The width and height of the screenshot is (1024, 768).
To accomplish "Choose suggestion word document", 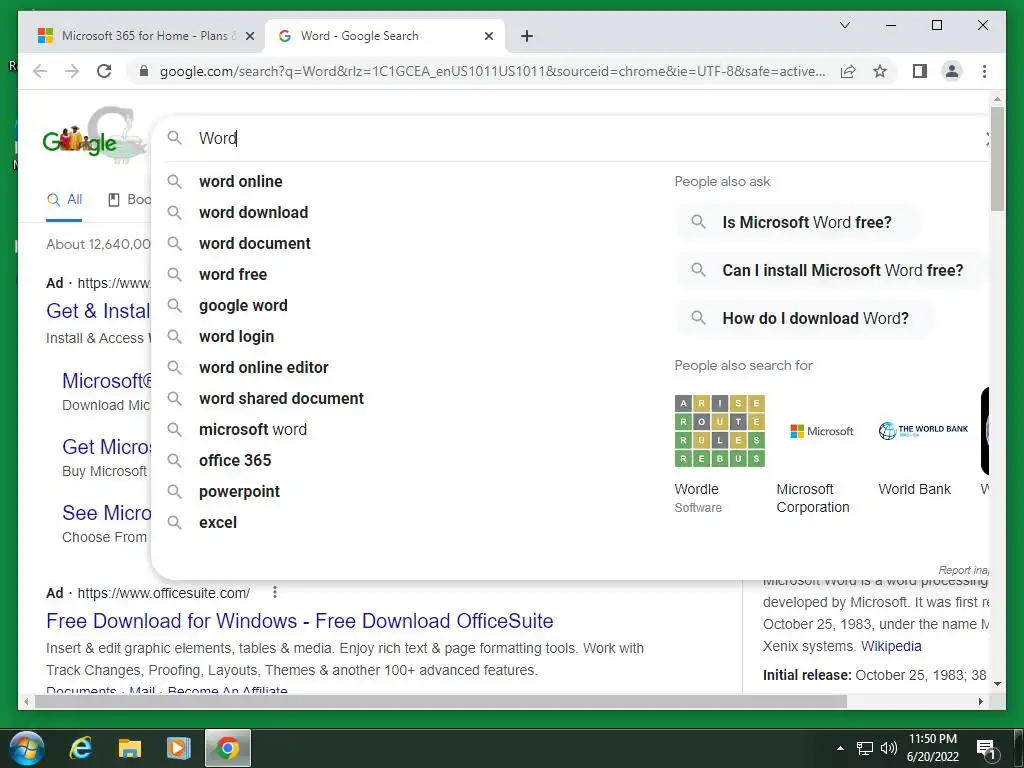I will pos(255,244).
